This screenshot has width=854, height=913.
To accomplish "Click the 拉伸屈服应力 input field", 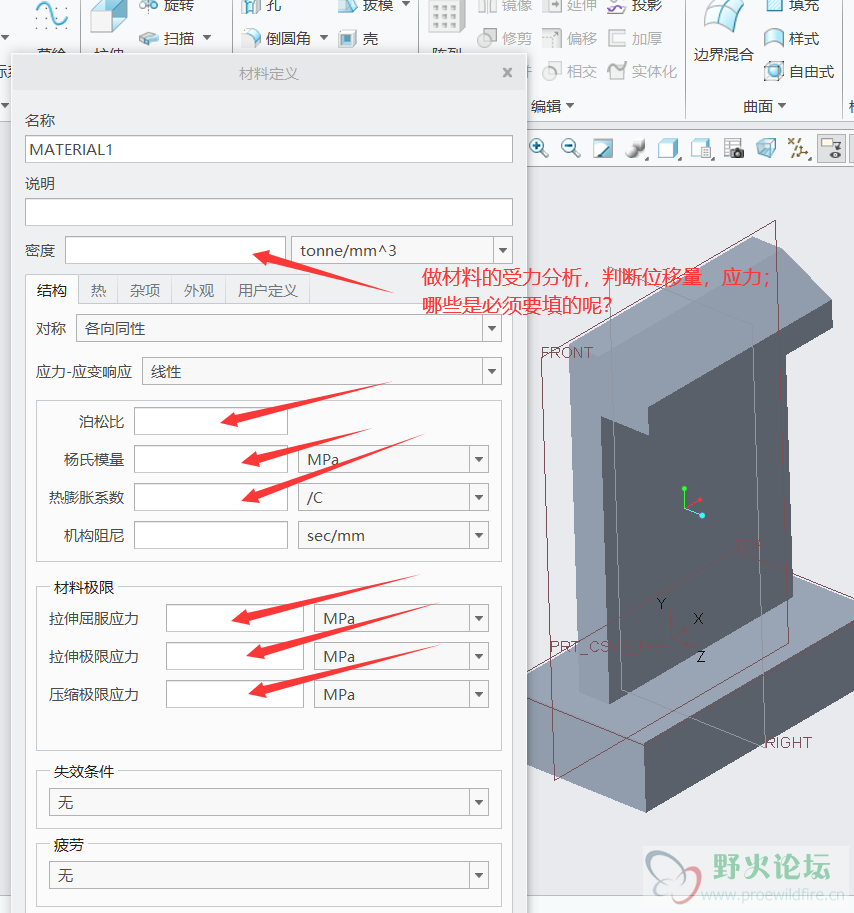I will tap(235, 618).
